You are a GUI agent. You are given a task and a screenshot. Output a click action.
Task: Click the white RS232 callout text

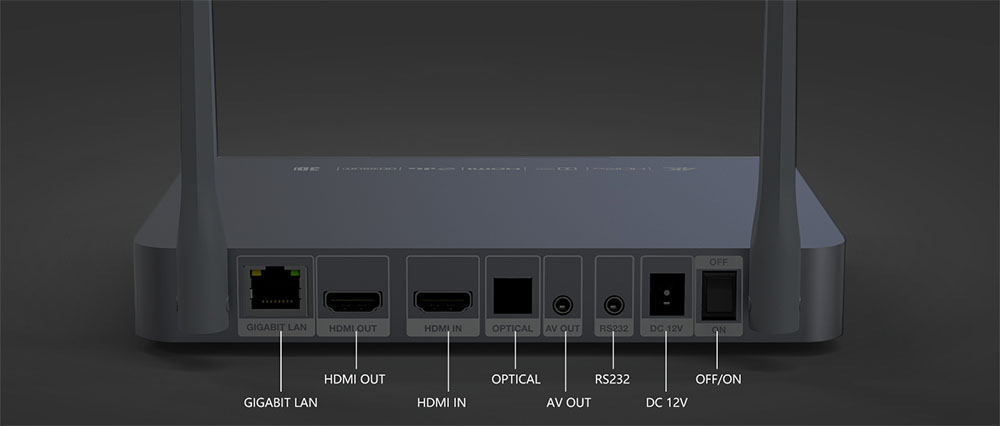point(612,379)
